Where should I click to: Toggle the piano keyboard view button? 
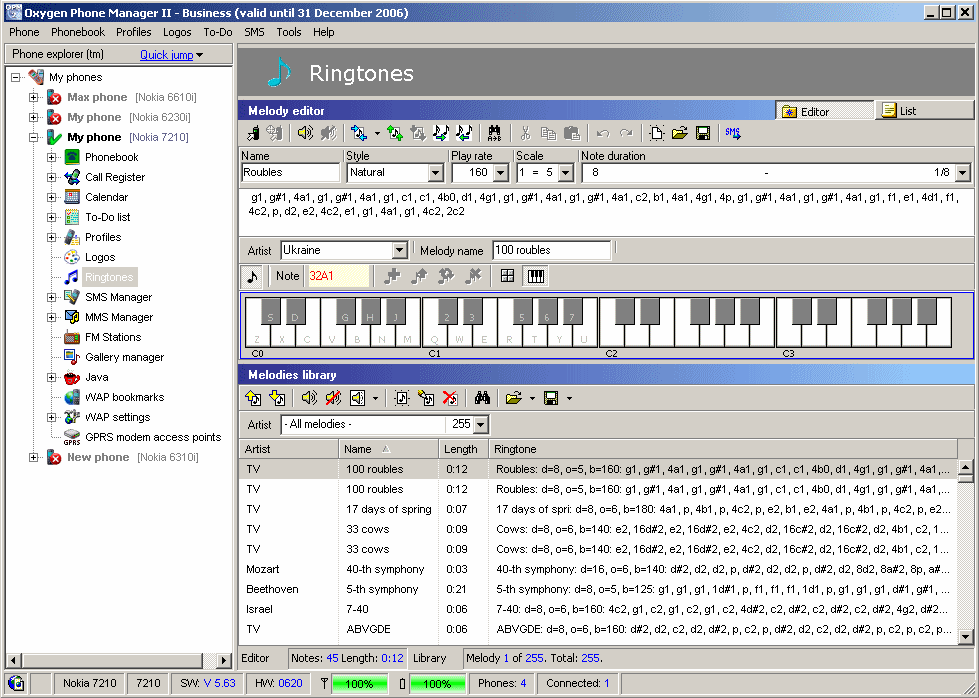pyautogui.click(x=536, y=276)
